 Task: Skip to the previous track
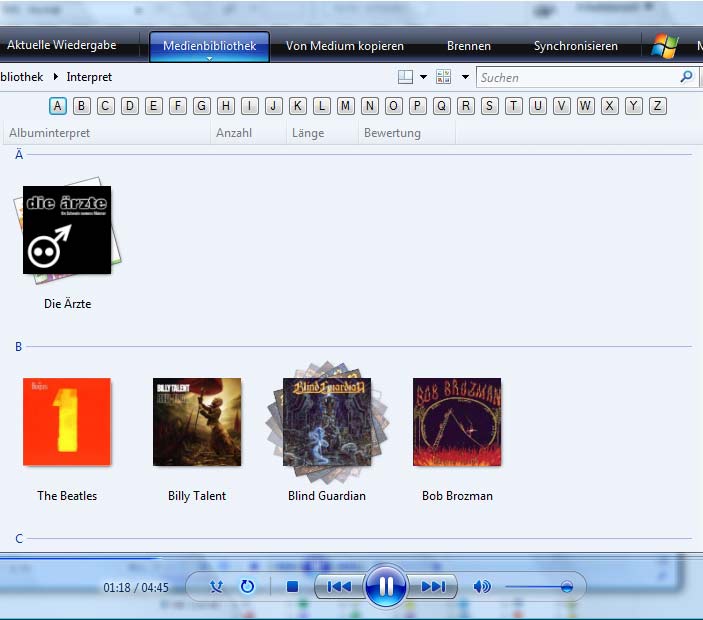[339, 586]
